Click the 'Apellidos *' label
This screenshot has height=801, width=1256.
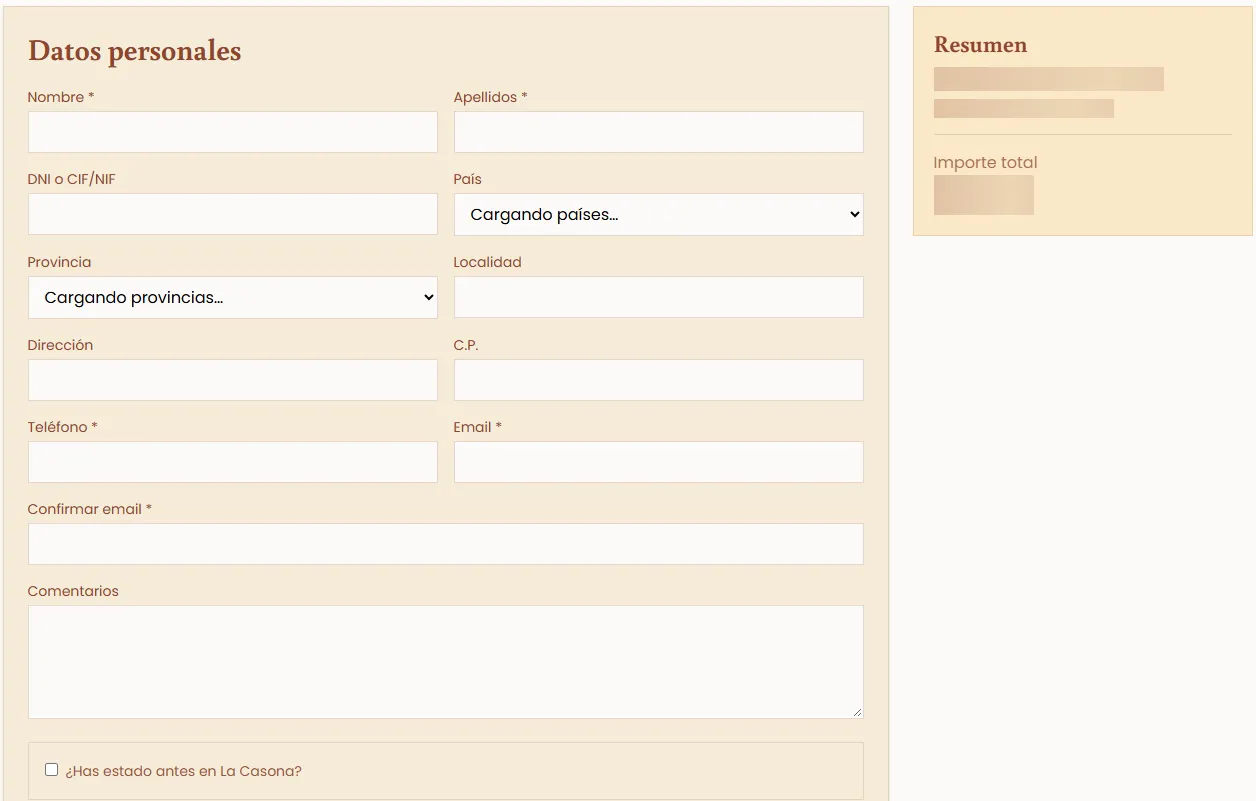[x=490, y=97]
